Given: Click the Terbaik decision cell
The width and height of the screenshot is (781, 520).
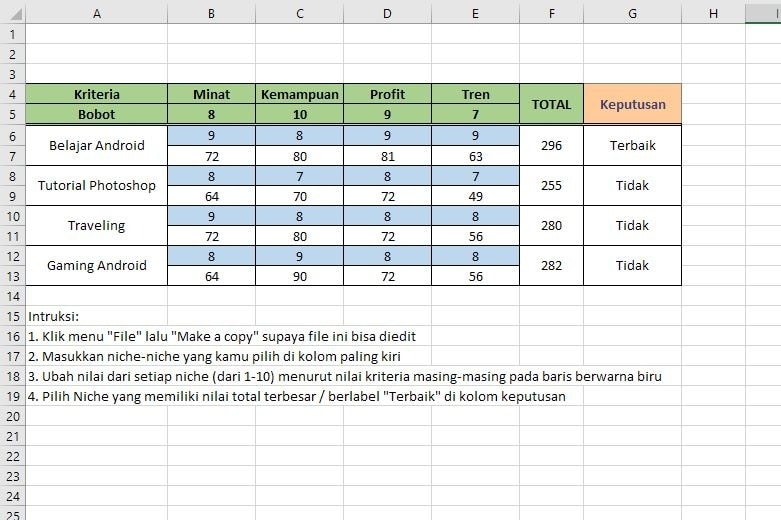Looking at the screenshot, I should click(633, 145).
